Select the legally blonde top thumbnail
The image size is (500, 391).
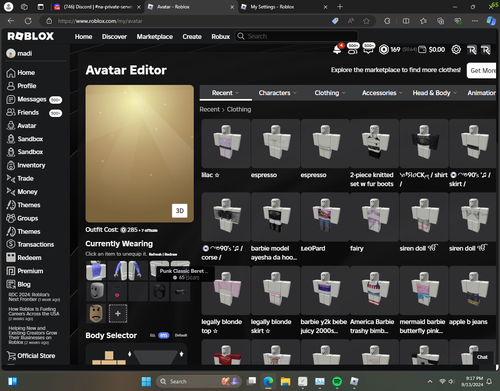pyautogui.click(x=226, y=290)
